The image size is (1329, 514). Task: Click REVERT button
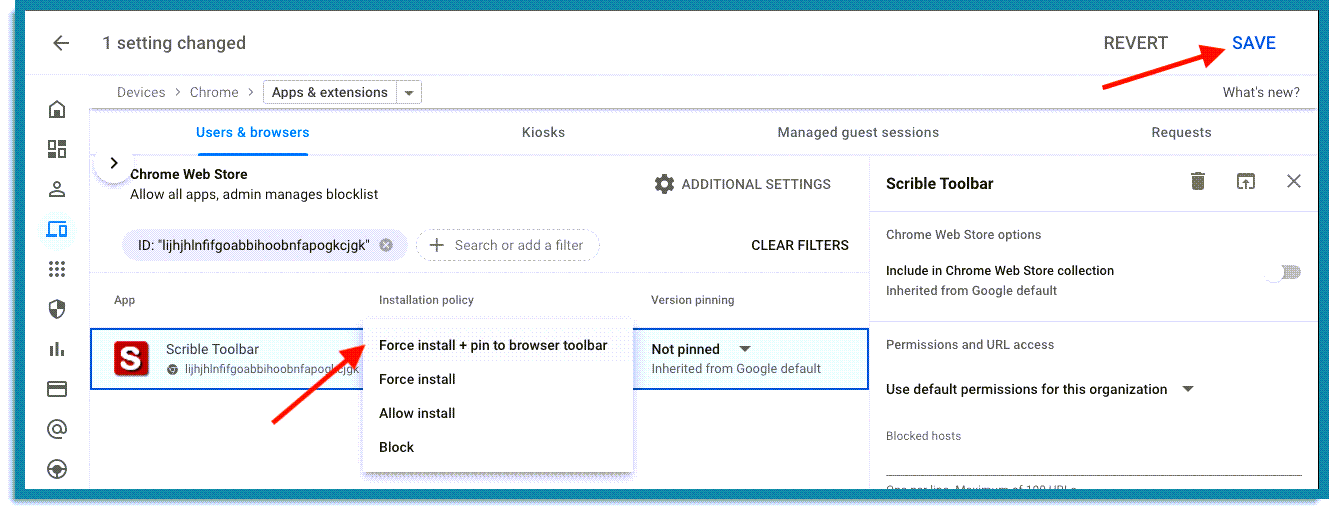point(1135,43)
